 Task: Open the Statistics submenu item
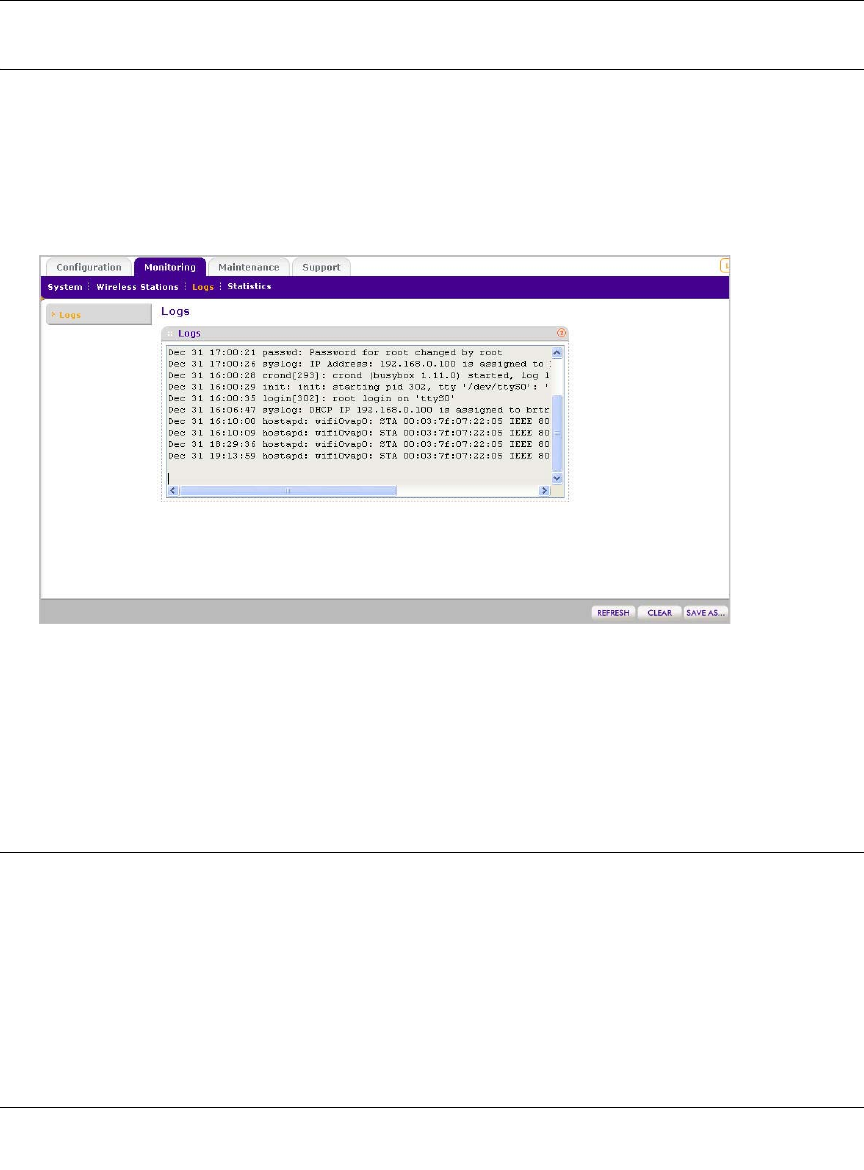click(x=249, y=287)
